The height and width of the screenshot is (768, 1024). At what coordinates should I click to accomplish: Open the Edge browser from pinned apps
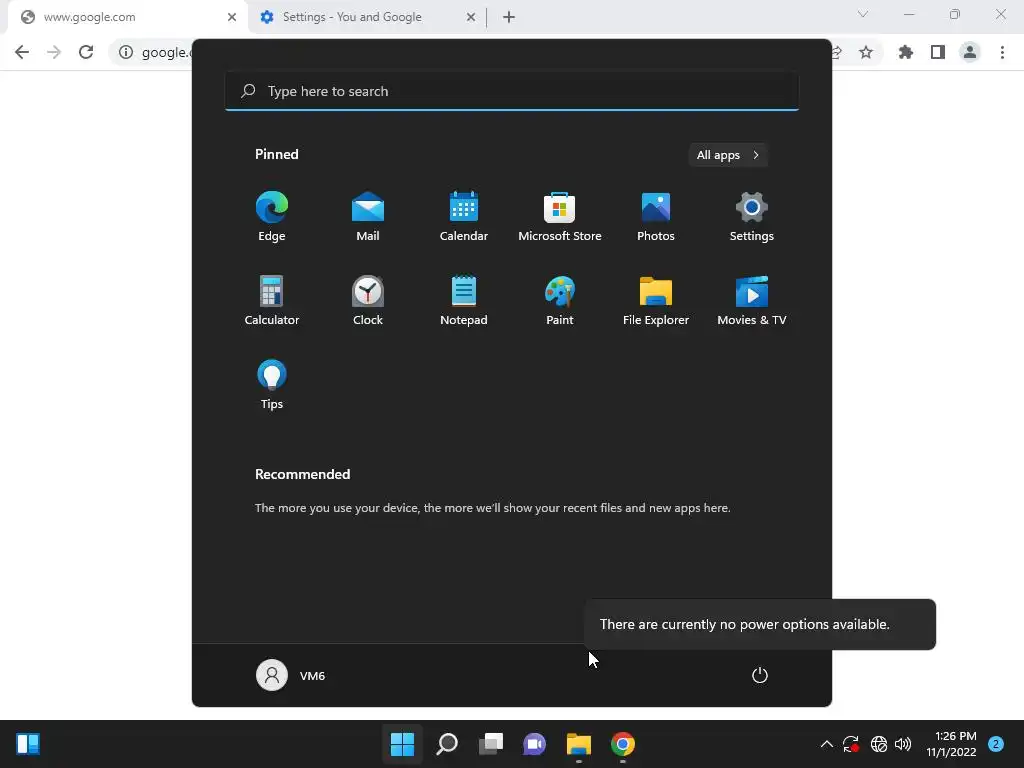(x=272, y=217)
